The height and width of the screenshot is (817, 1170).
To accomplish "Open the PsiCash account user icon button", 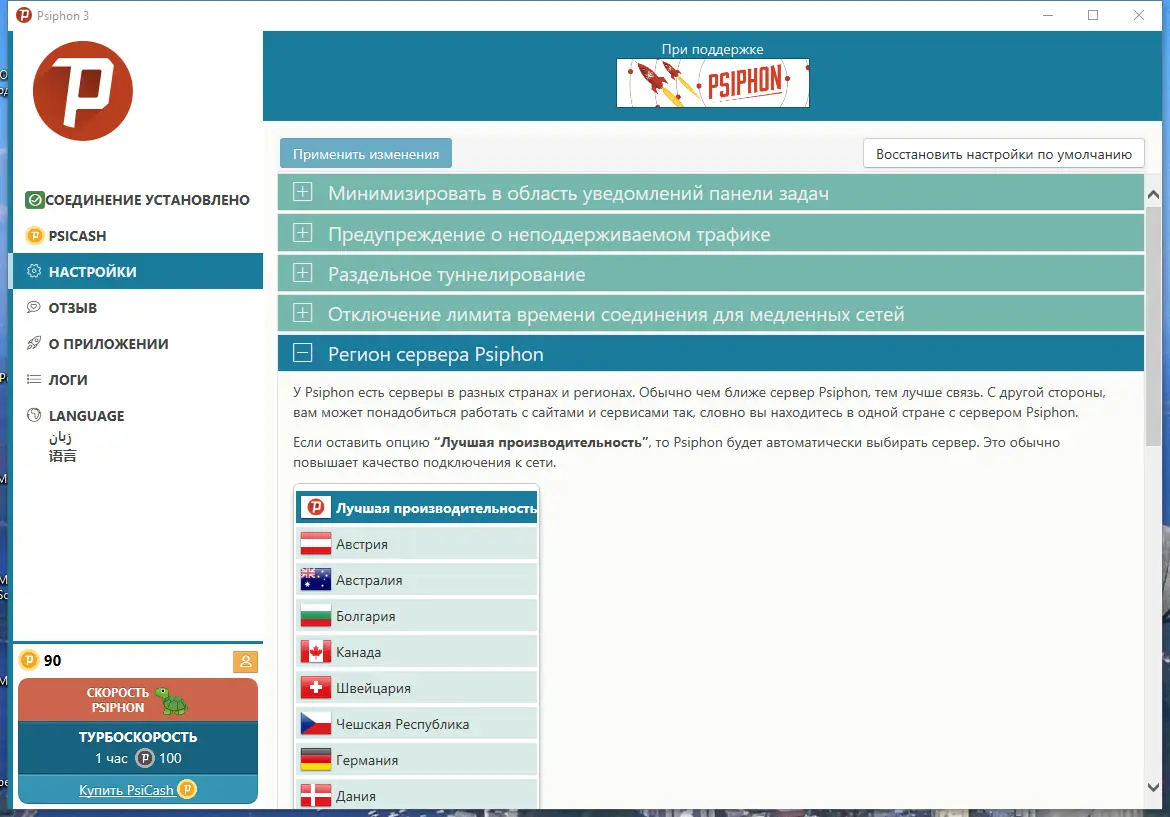I will [x=245, y=662].
